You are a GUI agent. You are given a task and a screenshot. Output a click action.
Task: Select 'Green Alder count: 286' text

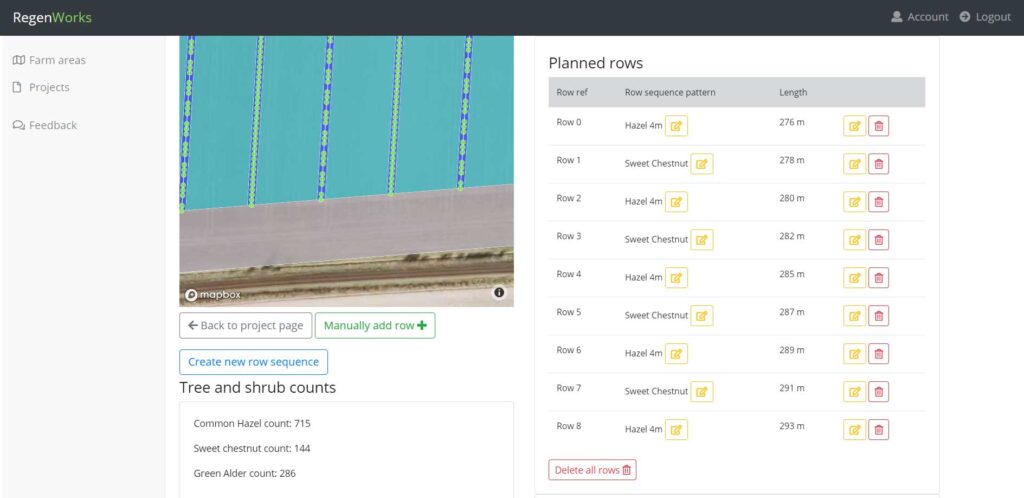pyautogui.click(x=245, y=473)
